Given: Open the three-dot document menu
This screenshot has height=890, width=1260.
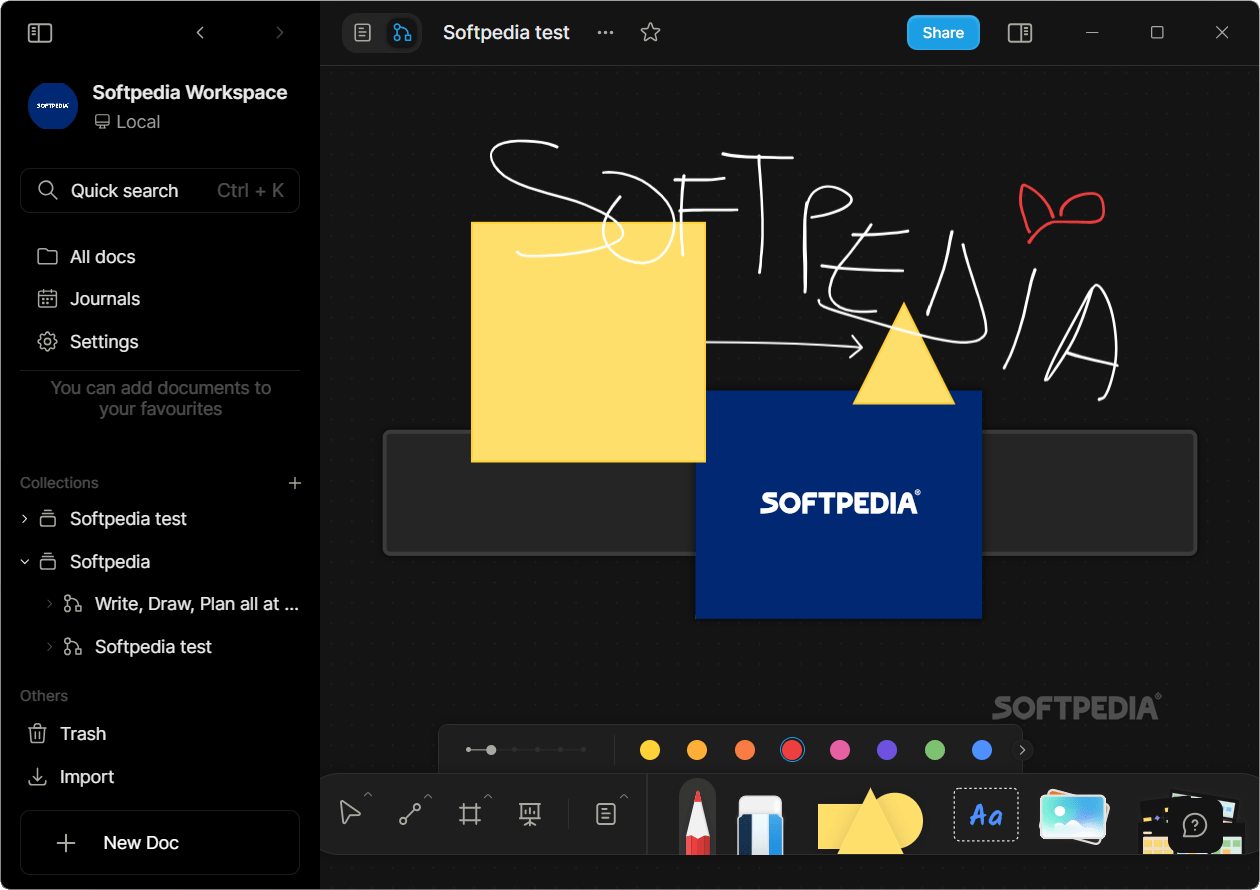Looking at the screenshot, I should click(606, 33).
